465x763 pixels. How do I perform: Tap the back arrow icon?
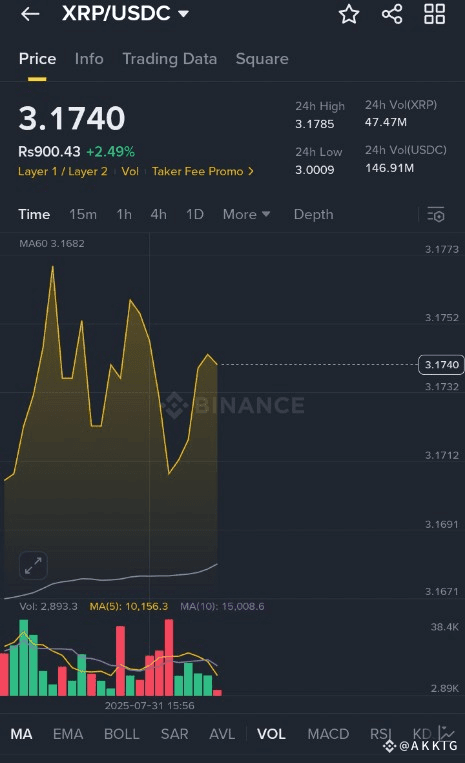30,14
